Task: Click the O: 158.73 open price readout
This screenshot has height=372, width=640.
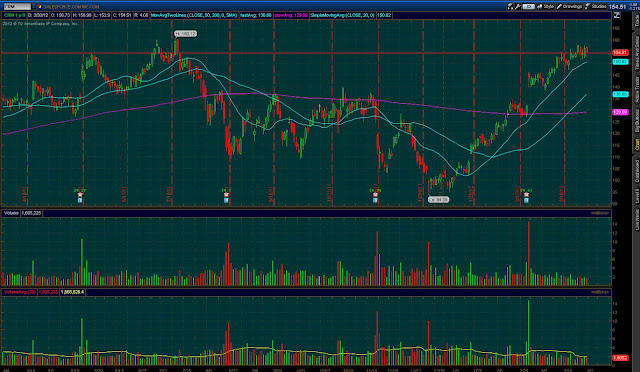Action: tap(61, 15)
